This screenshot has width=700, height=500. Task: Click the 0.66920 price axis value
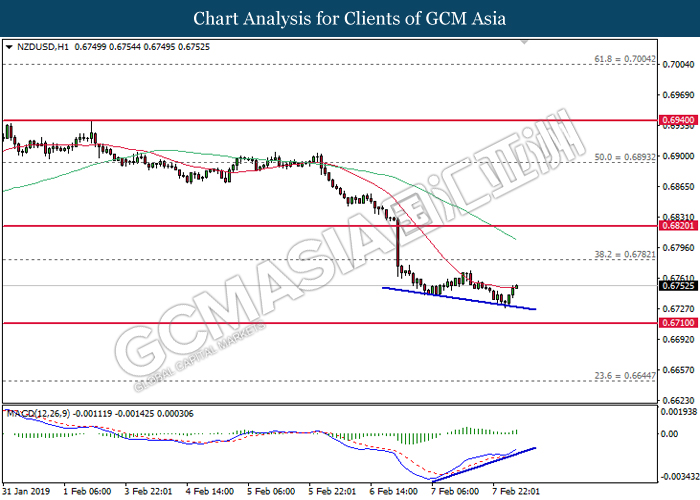678,340
